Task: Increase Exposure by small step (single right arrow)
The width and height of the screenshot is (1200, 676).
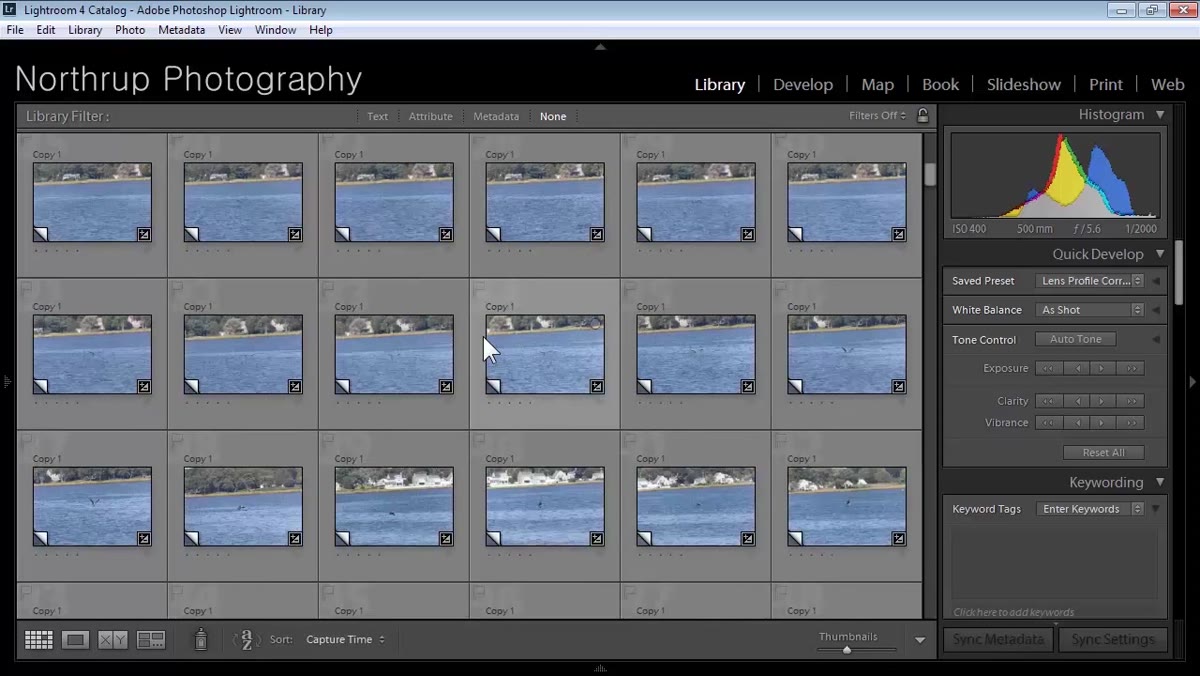Action: [x=1103, y=369]
